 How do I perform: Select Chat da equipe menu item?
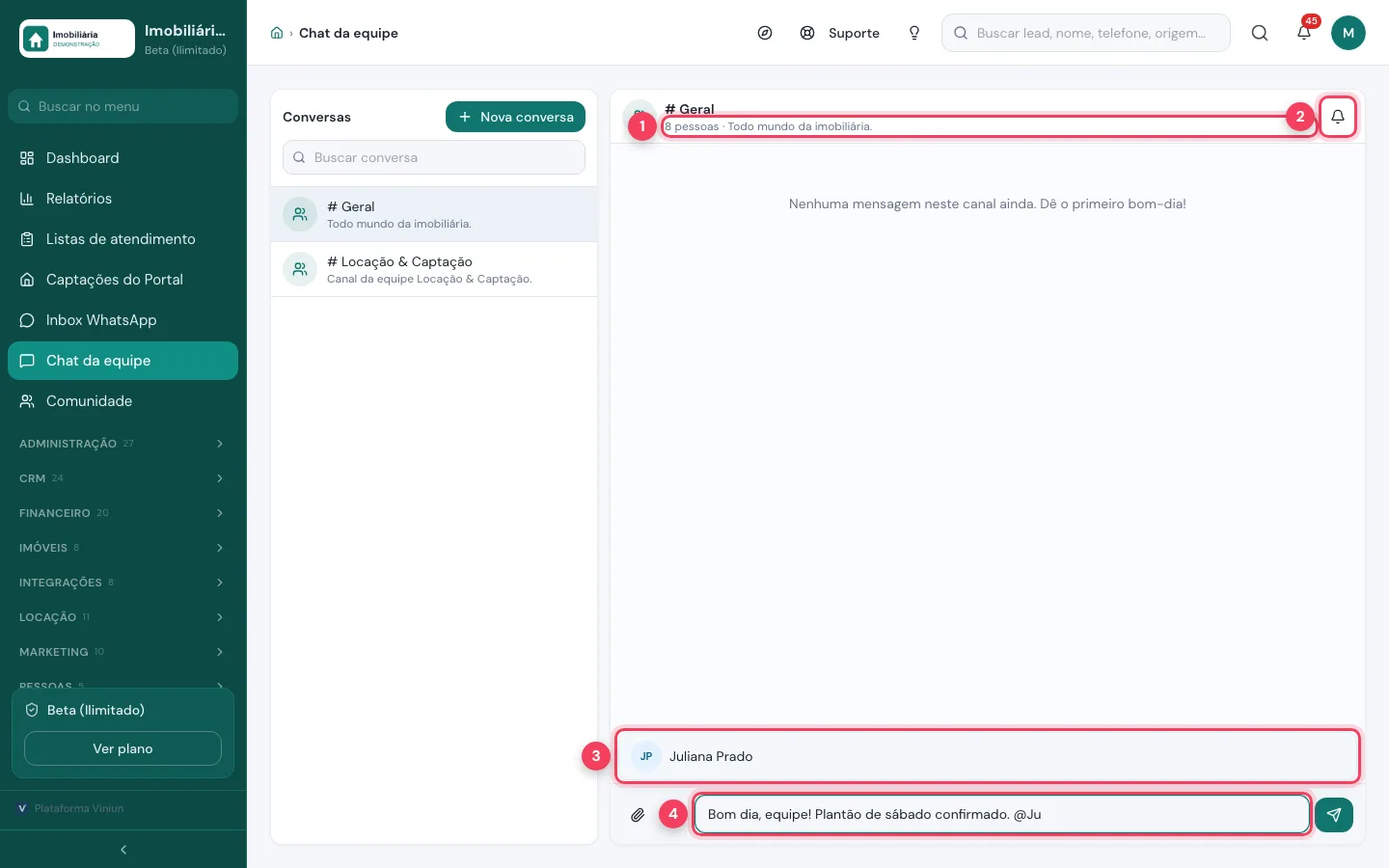(123, 361)
